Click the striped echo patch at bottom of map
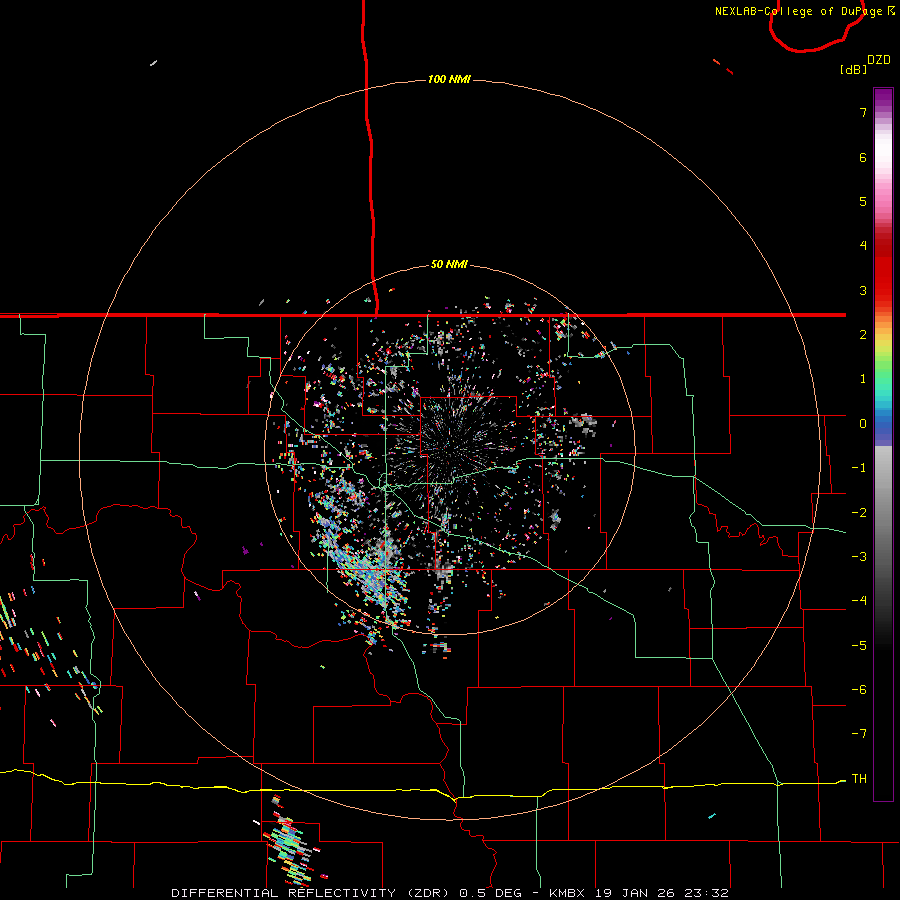Viewport: 900px width, 900px height. 290,841
